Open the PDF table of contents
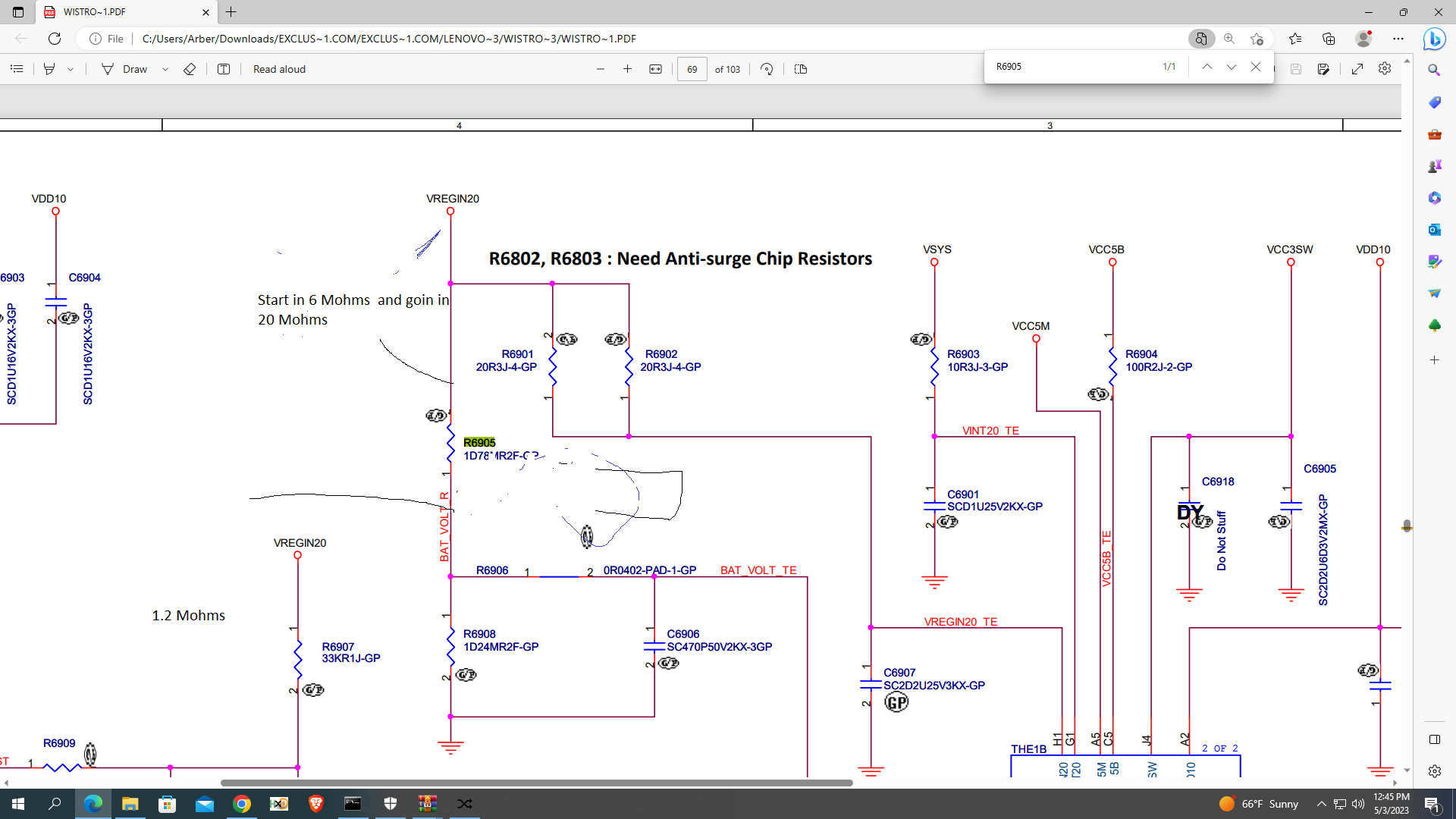 coord(17,69)
